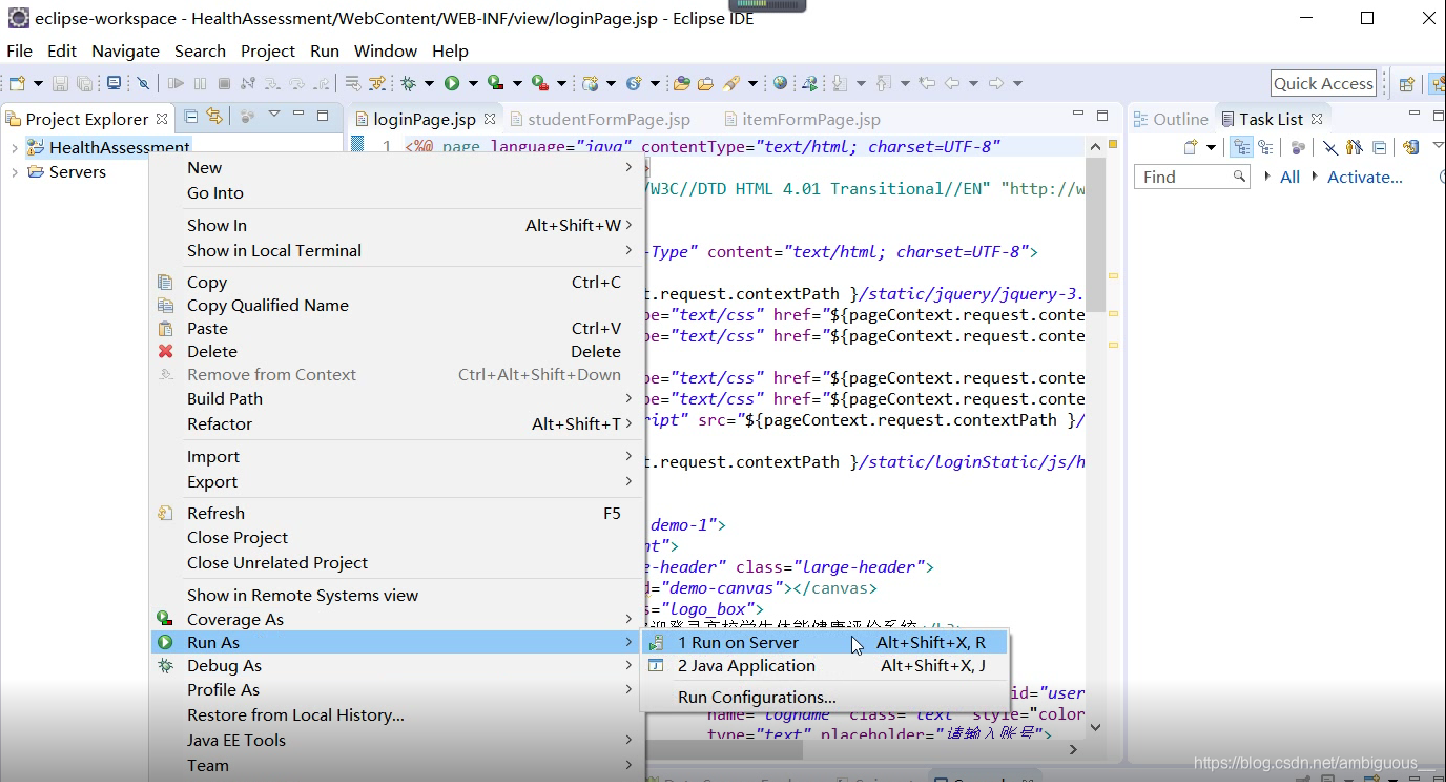The width and height of the screenshot is (1446, 782).
Task: Click the Resume debug icon
Action: [176, 83]
